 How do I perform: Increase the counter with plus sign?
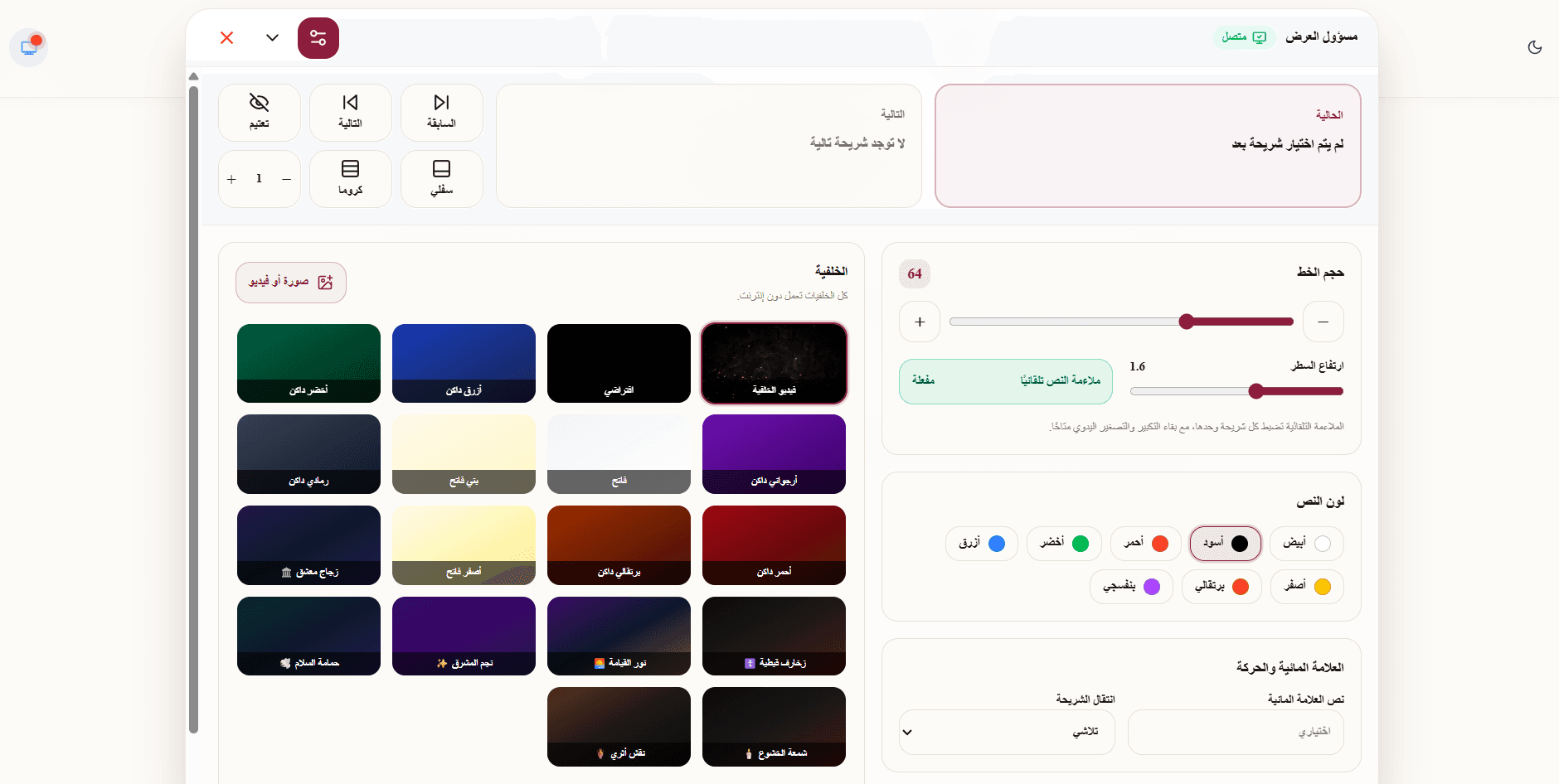[231, 179]
